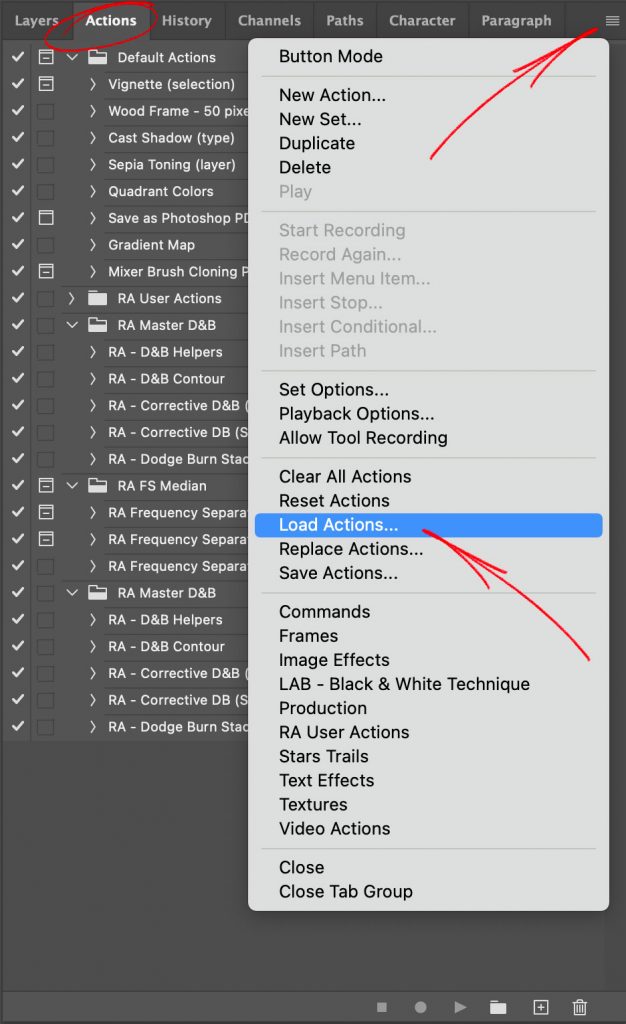626x1024 pixels.
Task: Uncheck the Quadrant Colors action checkmark
Action: [16, 191]
